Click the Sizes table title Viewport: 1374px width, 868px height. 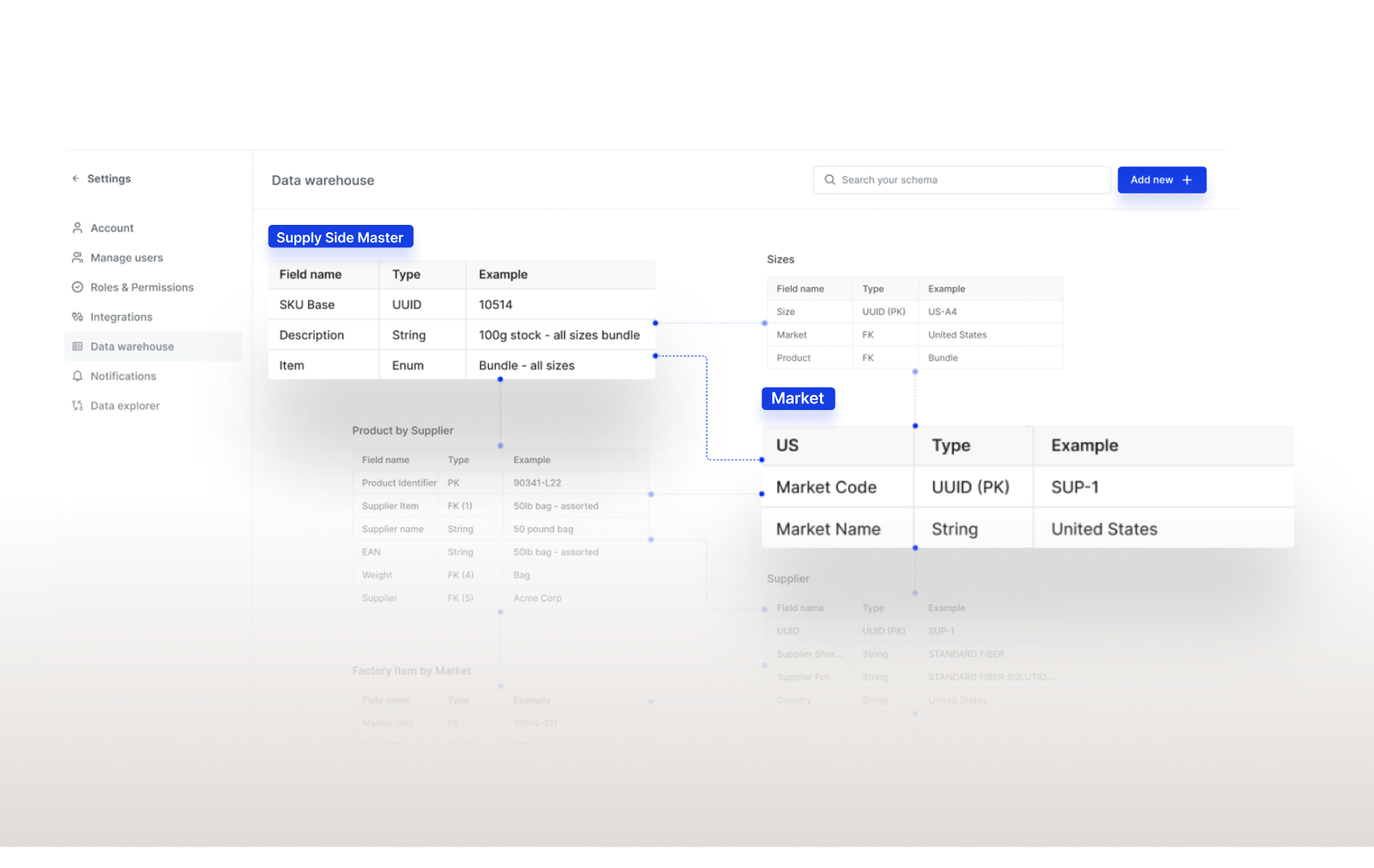click(780, 260)
